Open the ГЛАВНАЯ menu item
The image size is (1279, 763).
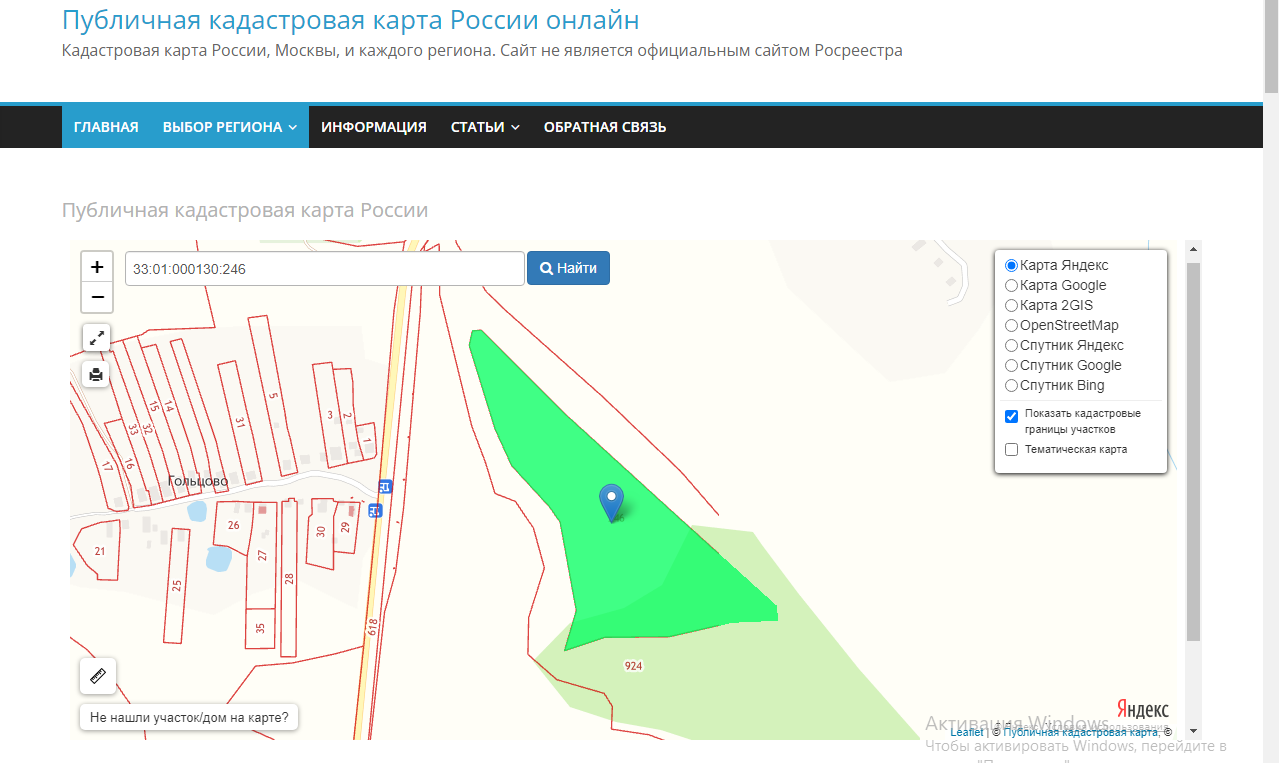105,126
